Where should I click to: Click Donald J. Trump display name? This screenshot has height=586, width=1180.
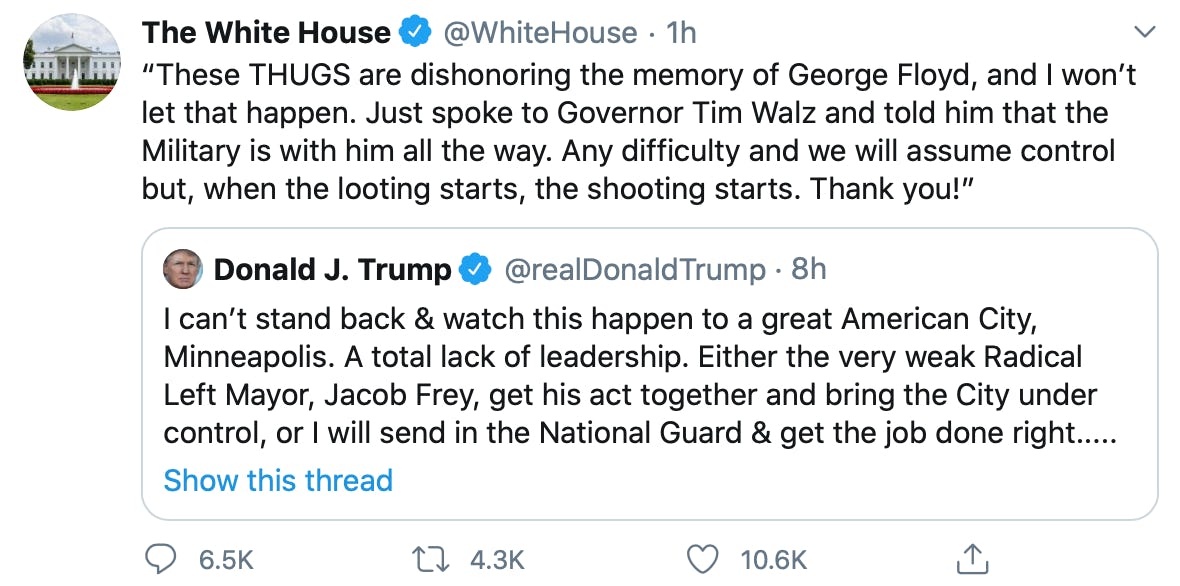333,269
